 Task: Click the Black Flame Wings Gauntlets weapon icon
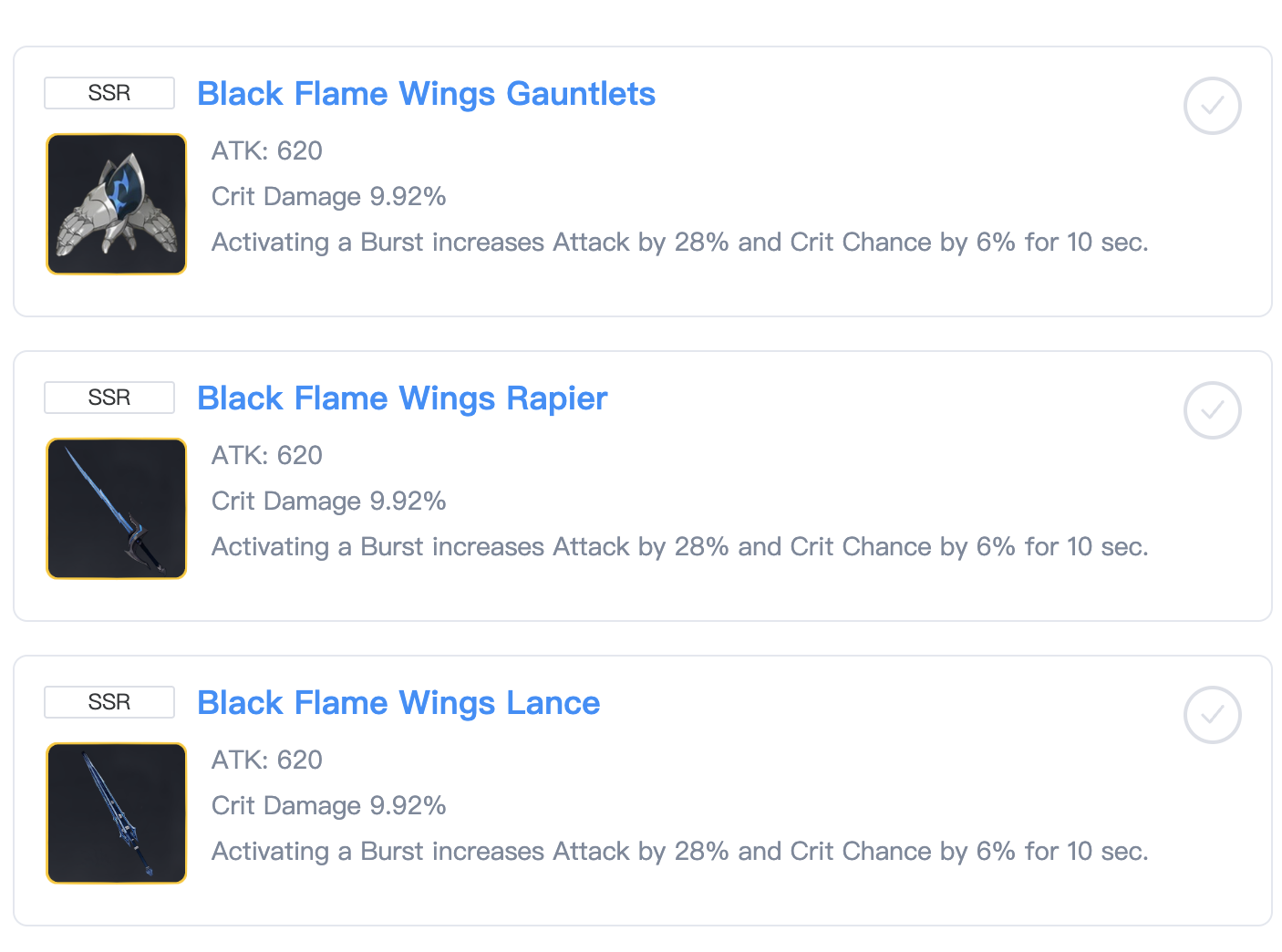(x=116, y=203)
